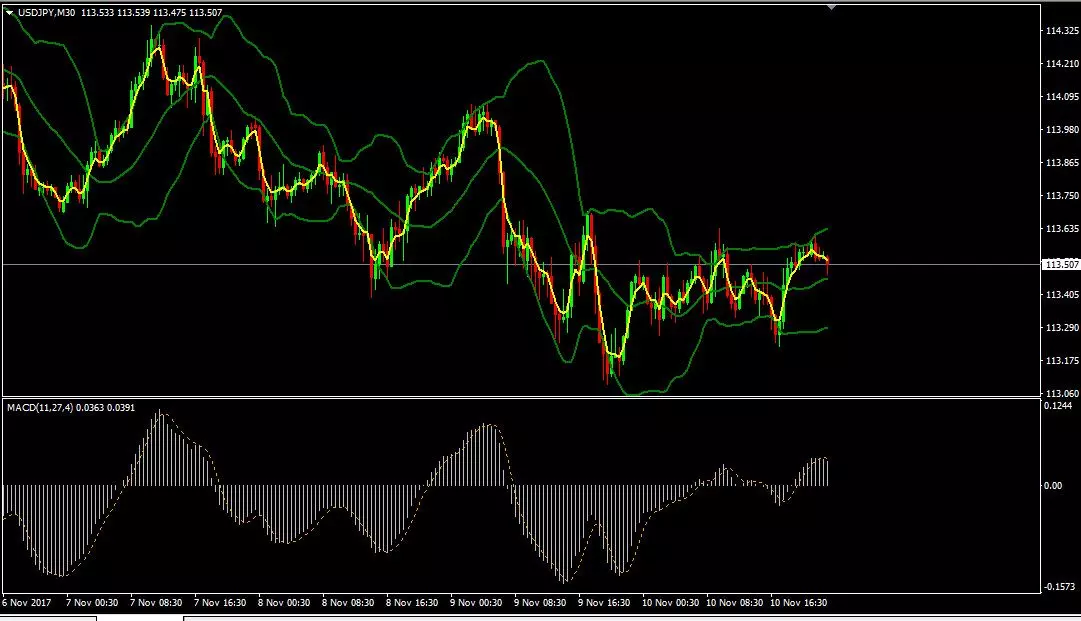Click the 114.325 price scale label
The width and height of the screenshot is (1081, 621).
coord(1062,31)
